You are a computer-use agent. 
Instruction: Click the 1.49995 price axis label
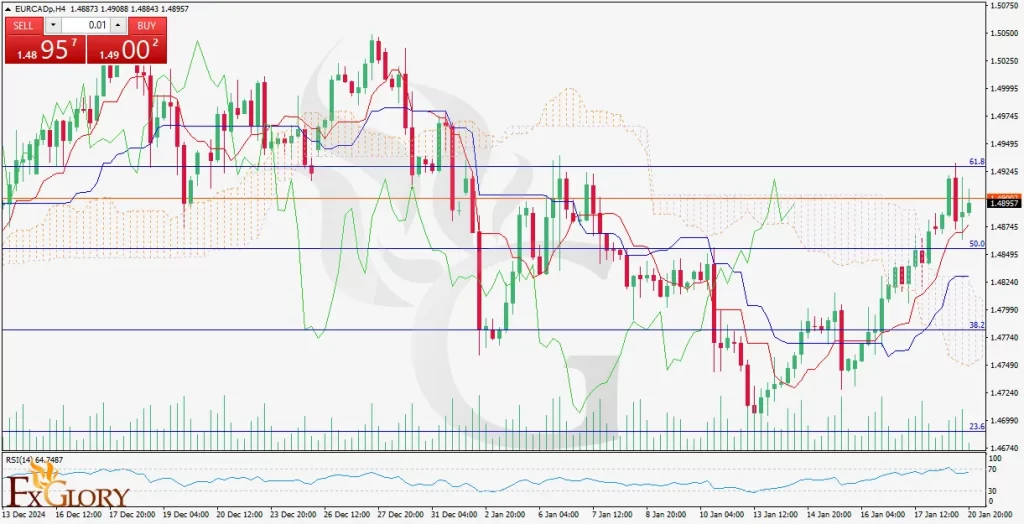pyautogui.click(x=1006, y=88)
